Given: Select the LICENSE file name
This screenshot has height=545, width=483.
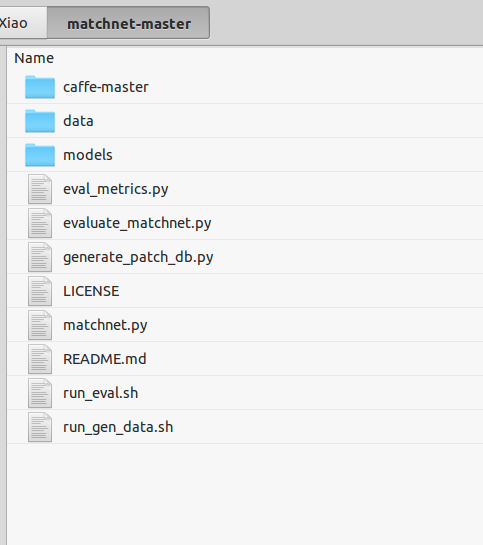Looking at the screenshot, I should point(91,291).
